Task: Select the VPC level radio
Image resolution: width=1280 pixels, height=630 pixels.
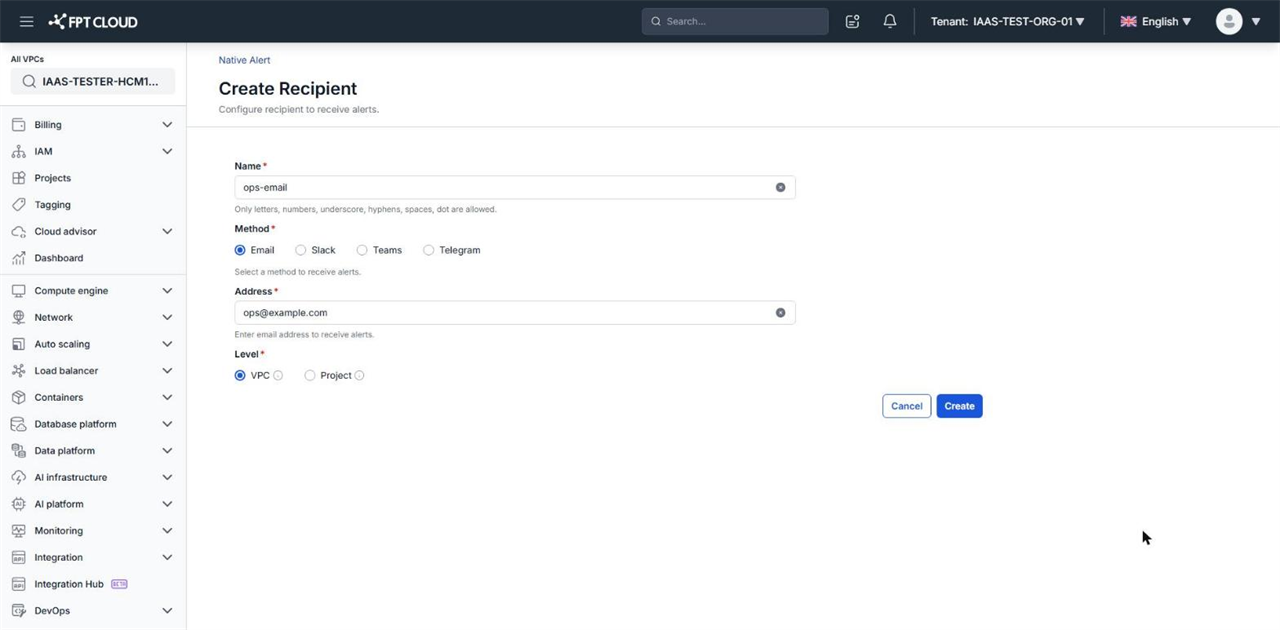Action: point(240,376)
